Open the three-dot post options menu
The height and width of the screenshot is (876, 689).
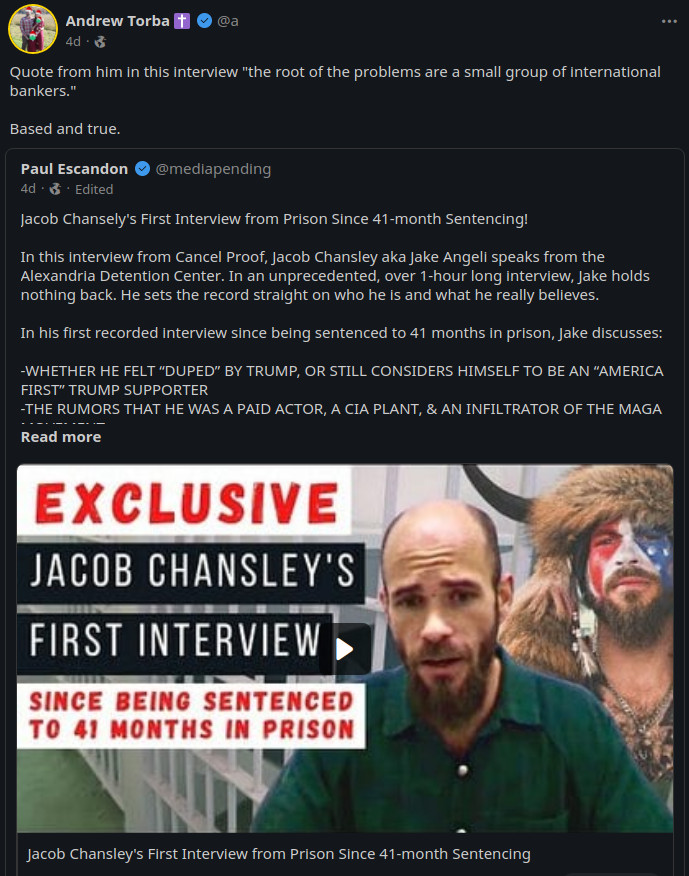click(669, 21)
